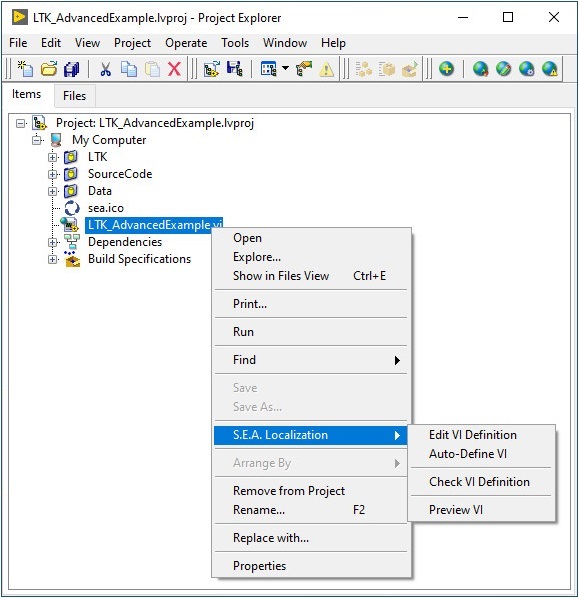Click the Paste clipboard toolbar icon
This screenshot has width=579, height=598.
coord(152,69)
